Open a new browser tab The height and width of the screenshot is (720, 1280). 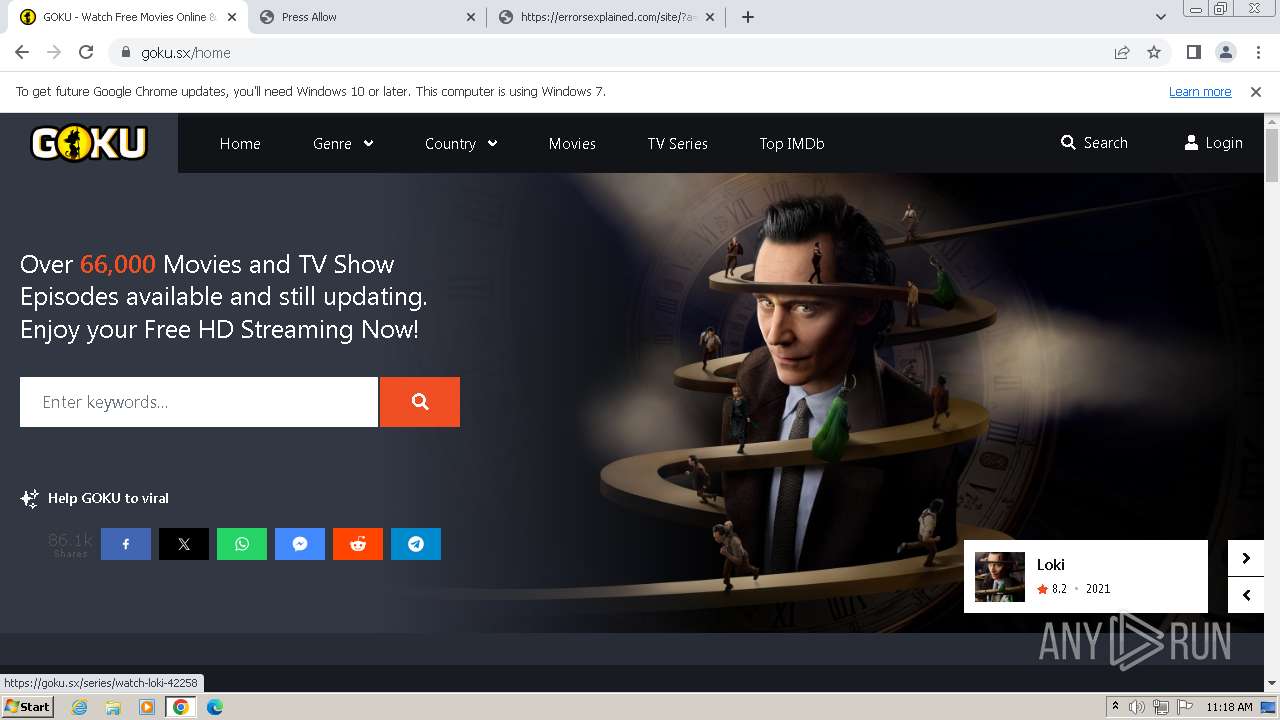pos(748,17)
